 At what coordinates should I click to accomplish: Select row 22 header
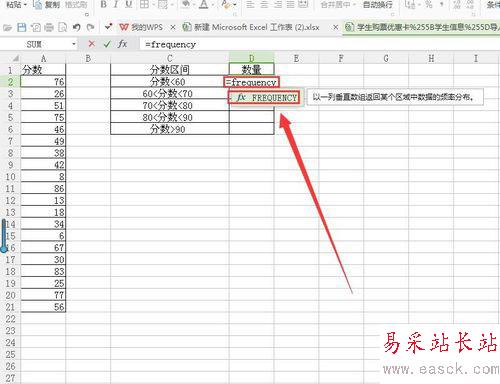(x=10, y=319)
